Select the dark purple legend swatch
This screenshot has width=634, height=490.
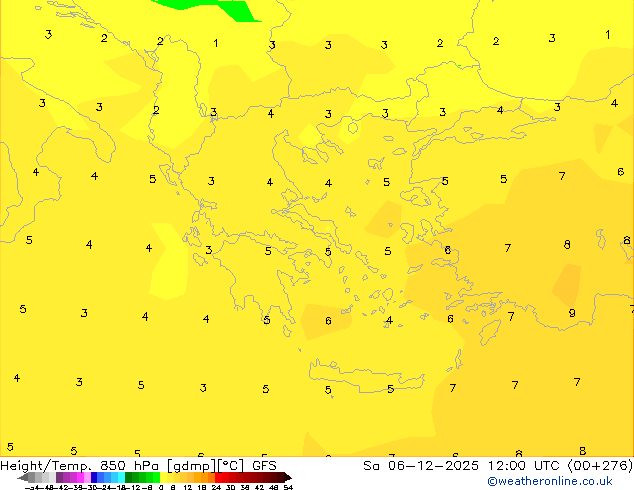coord(59,477)
